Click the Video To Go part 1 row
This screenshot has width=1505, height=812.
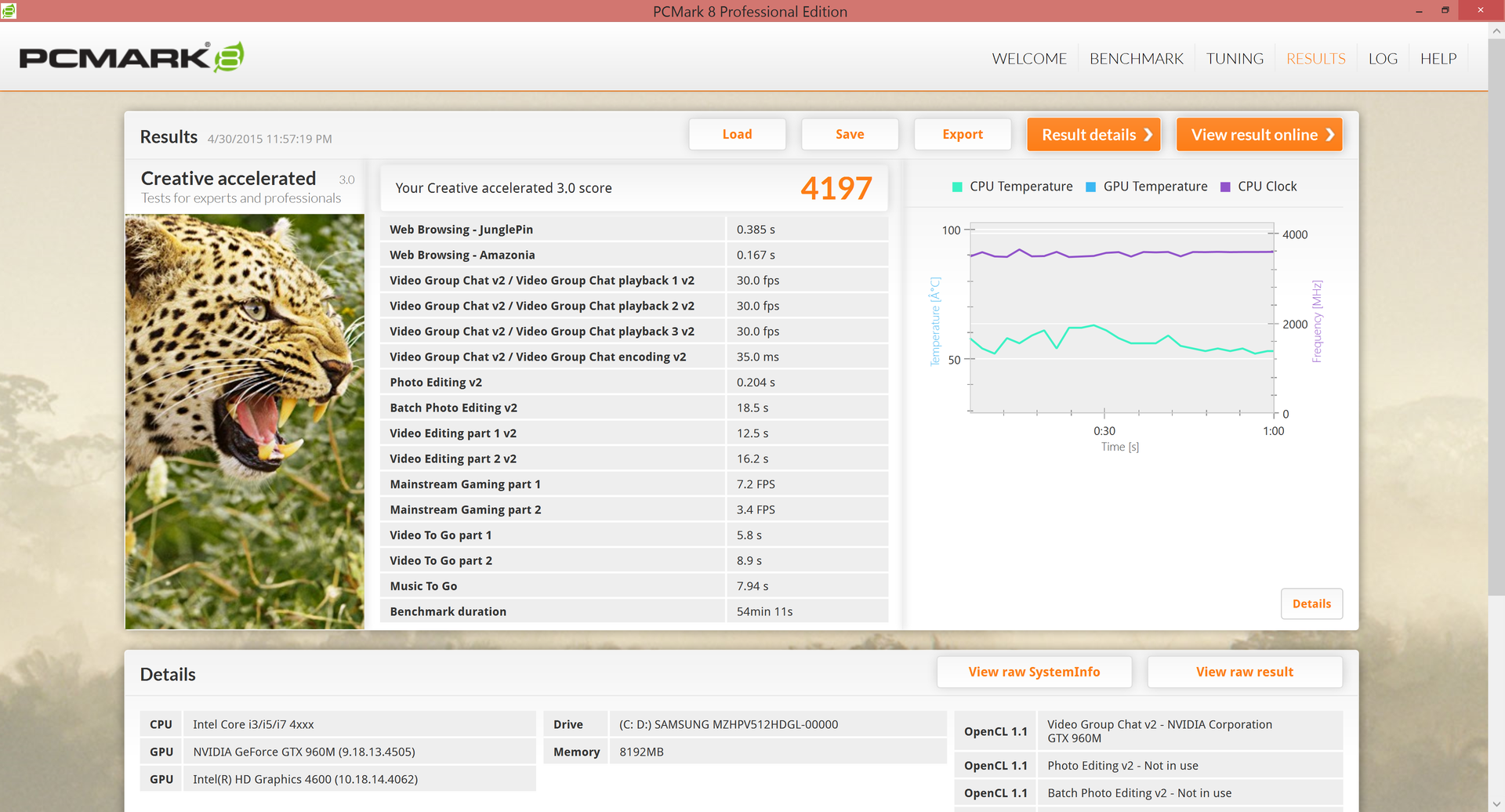pos(634,535)
